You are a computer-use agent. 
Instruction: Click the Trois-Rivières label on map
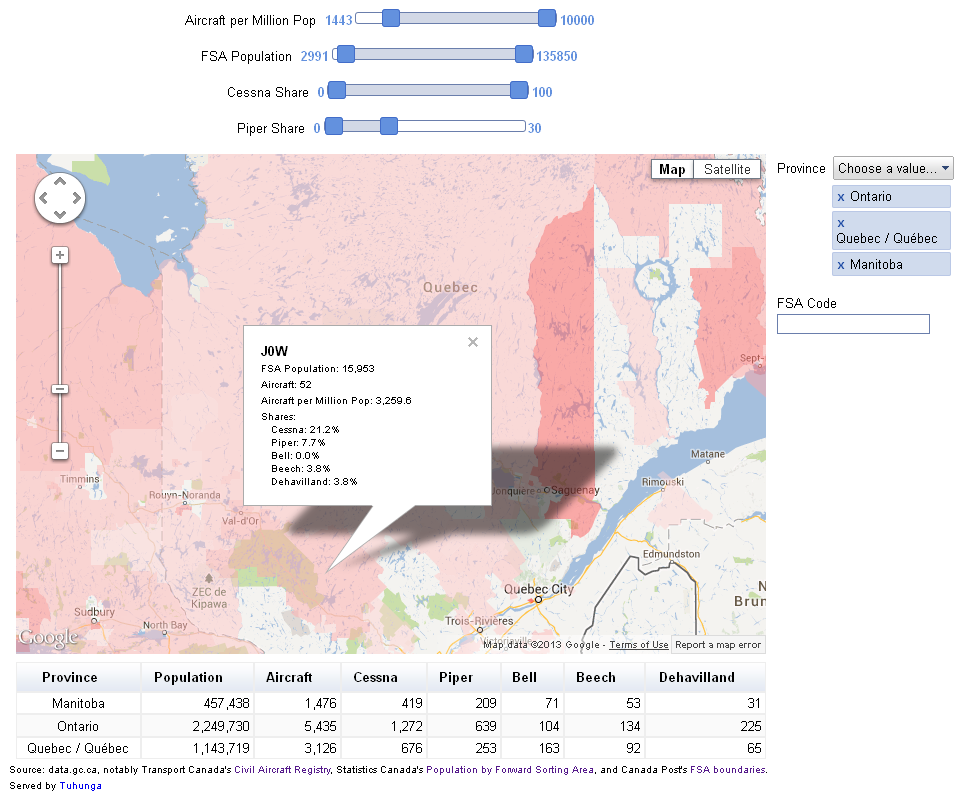click(x=479, y=621)
